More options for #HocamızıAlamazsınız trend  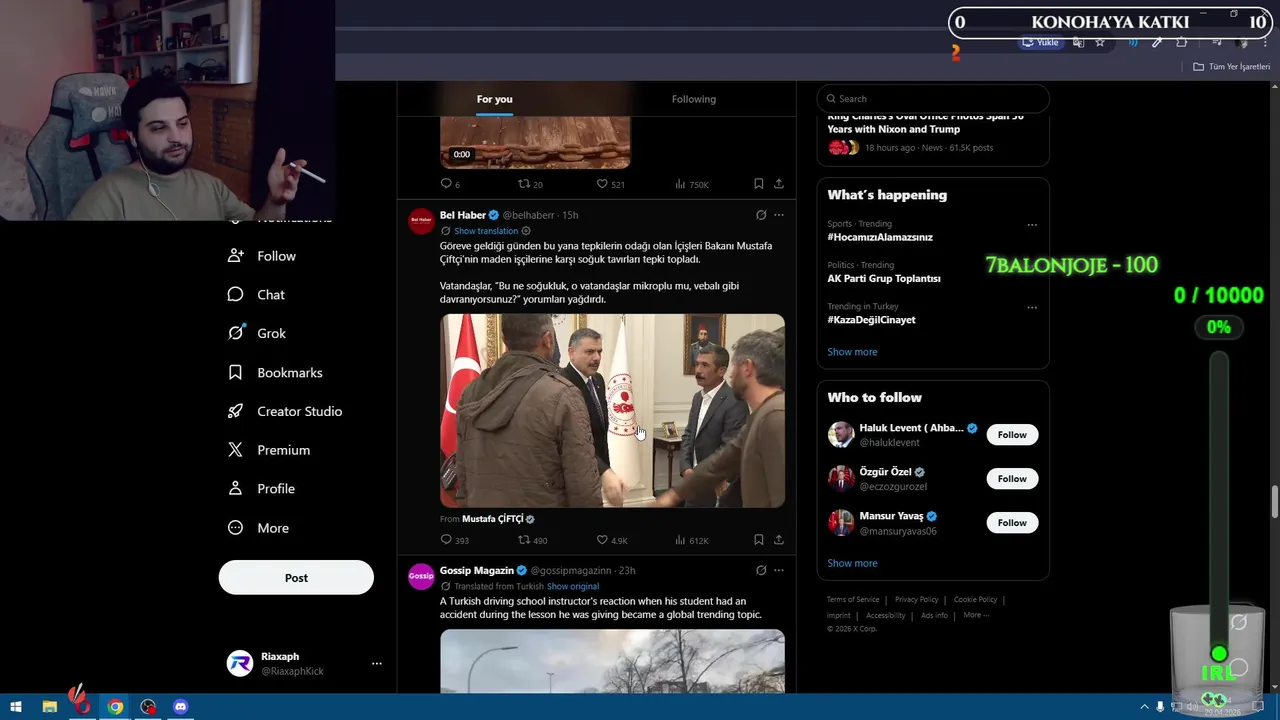[1032, 225]
